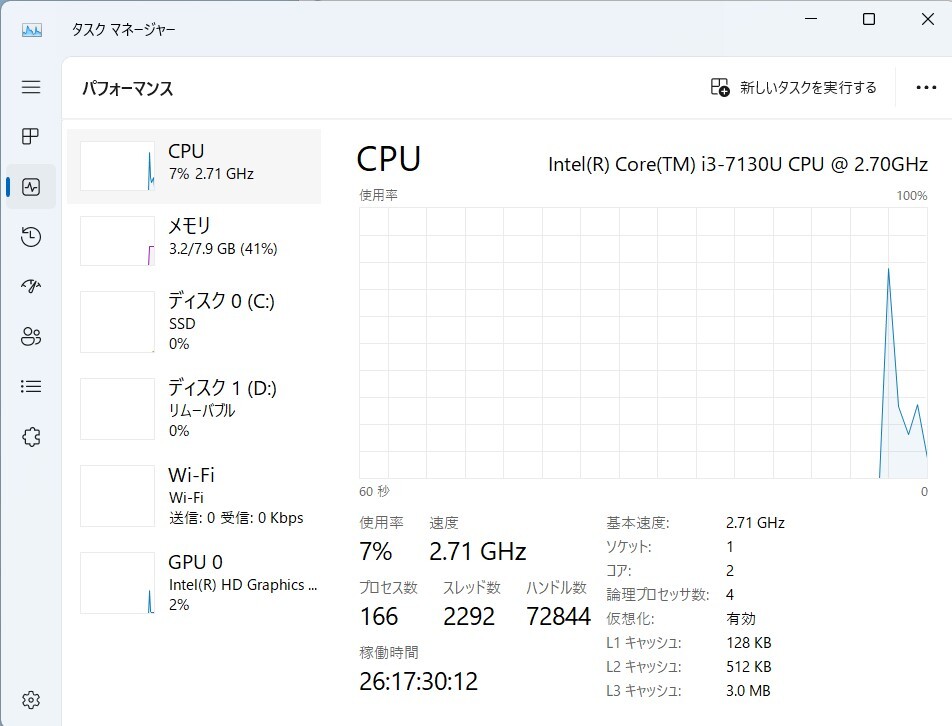Select ディスク 1 (D:) removable item
Image resolution: width=952 pixels, height=726 pixels.
coord(194,409)
